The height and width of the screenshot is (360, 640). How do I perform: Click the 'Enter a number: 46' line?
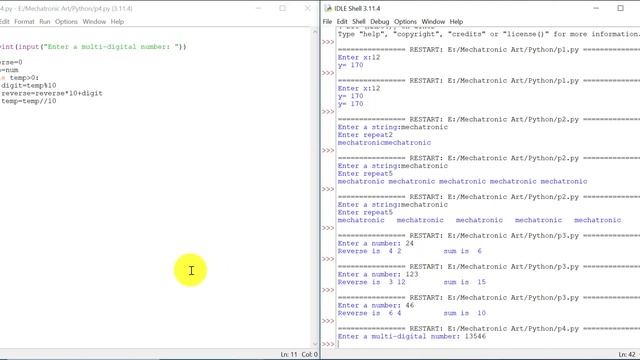pos(376,305)
